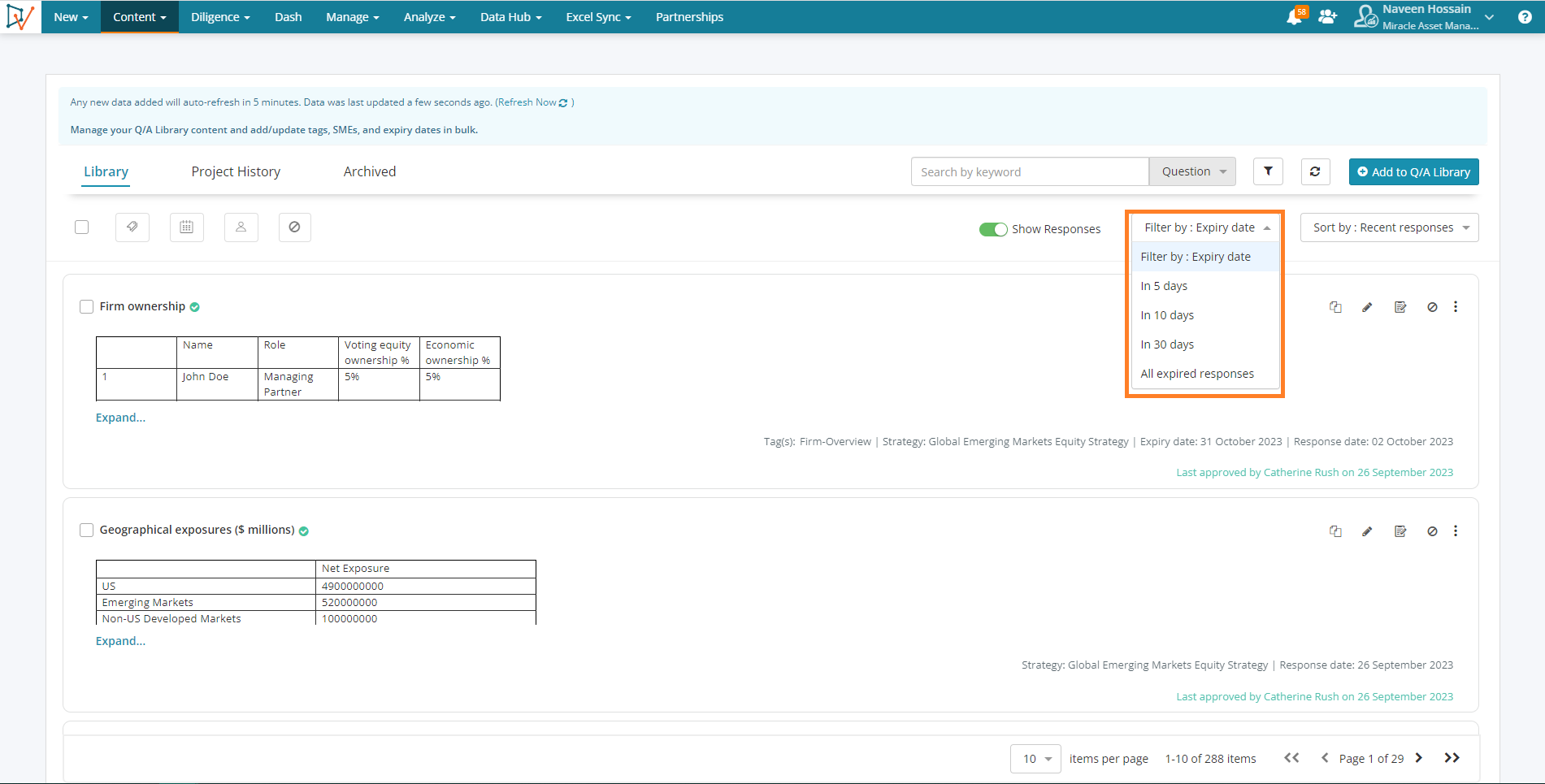Check the Firm ownership checkbox
Viewport: 1545px width, 784px height.
pos(86,307)
